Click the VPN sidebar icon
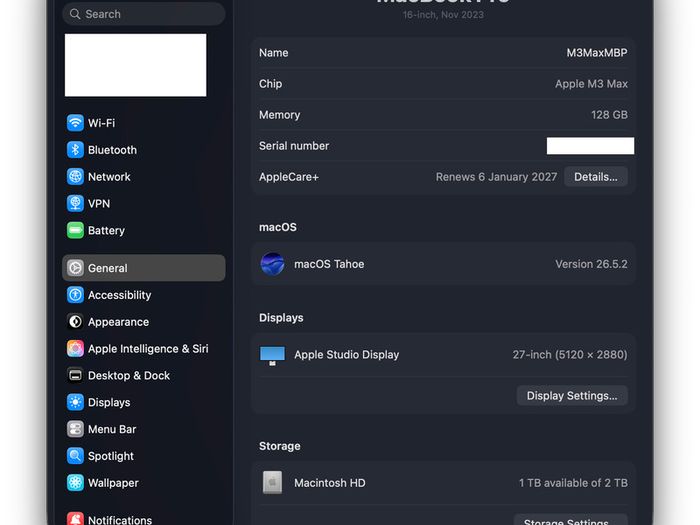This screenshot has width=700, height=525. point(75,203)
